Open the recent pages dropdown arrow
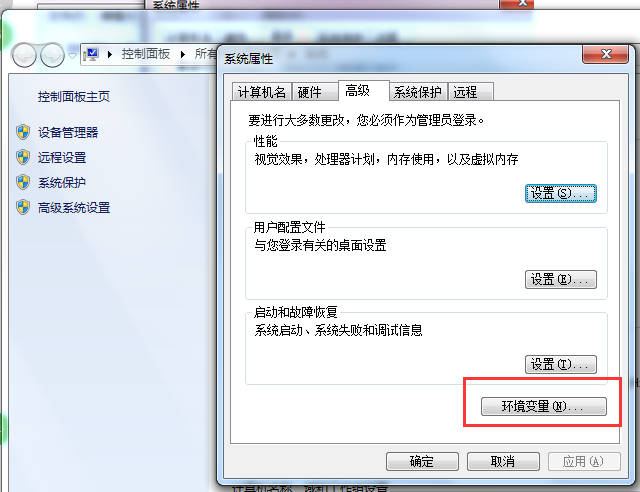Screen dimensions: 640x492 (72, 55)
